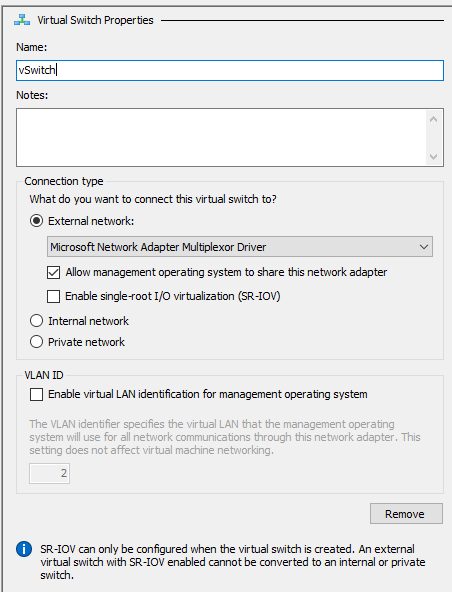
Task: Click the Notes scrollbar up arrow
Action: (433, 120)
